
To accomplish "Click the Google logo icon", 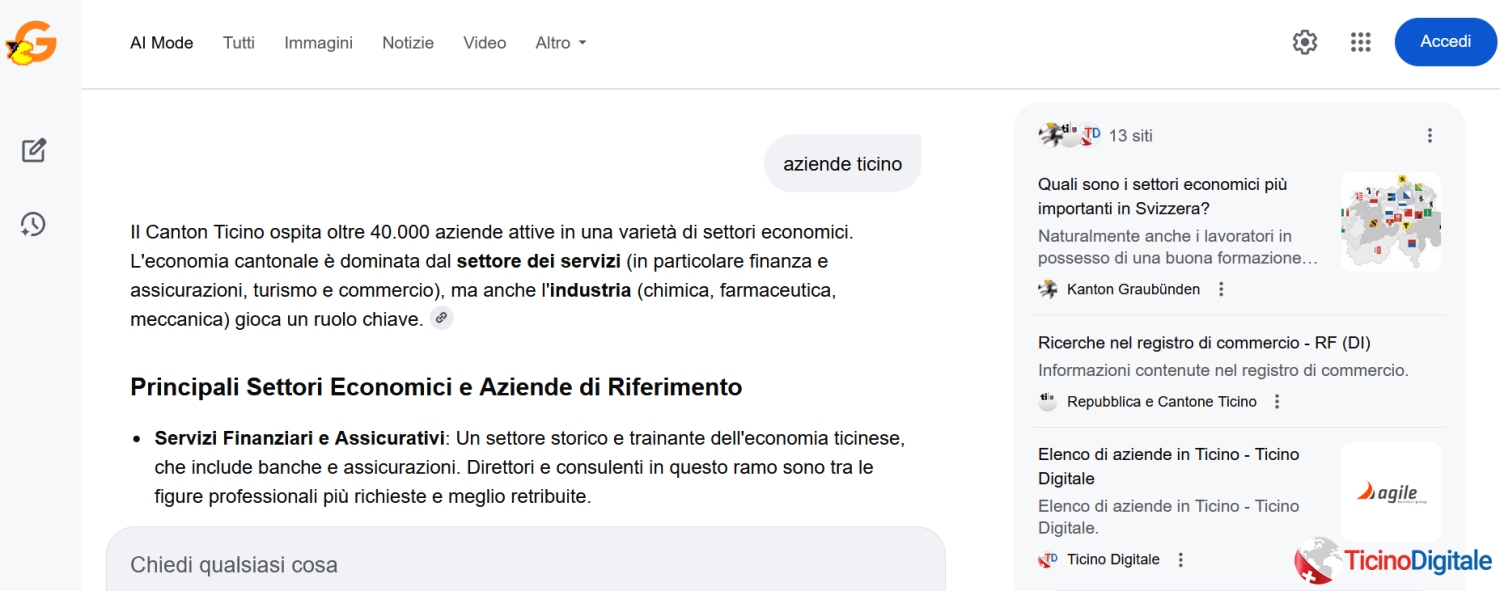I will pyautogui.click(x=31, y=44).
